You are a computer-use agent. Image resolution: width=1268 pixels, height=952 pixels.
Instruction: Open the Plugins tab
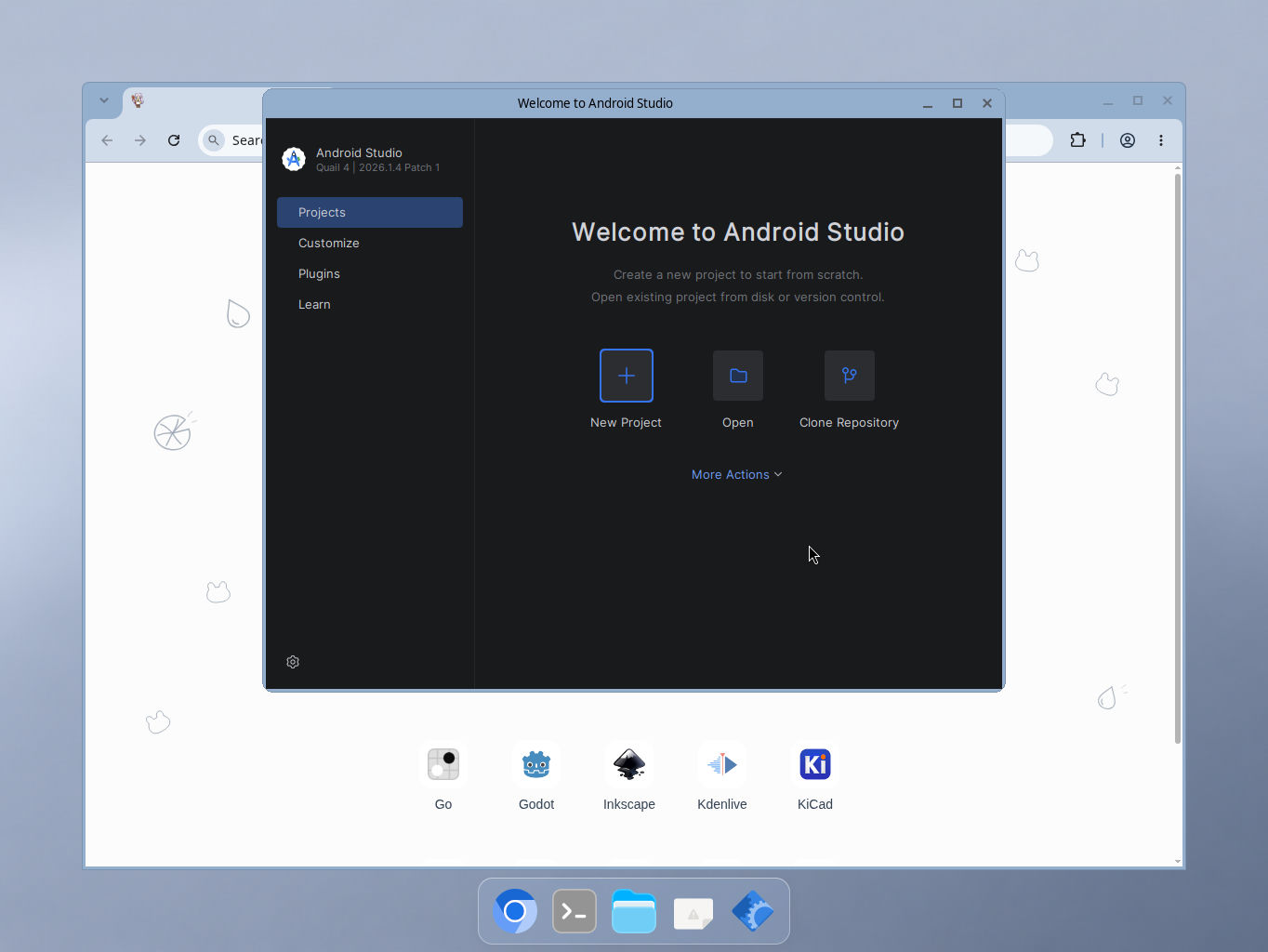click(x=370, y=273)
